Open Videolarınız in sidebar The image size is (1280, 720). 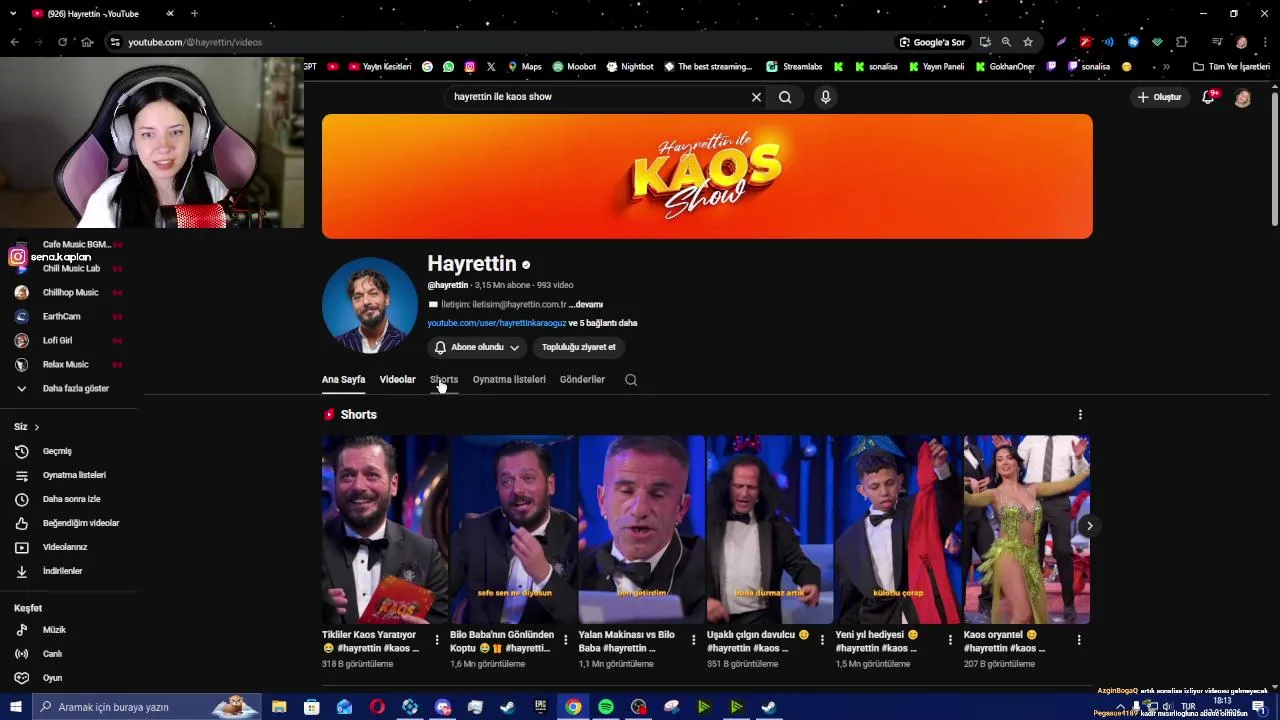click(x=68, y=547)
